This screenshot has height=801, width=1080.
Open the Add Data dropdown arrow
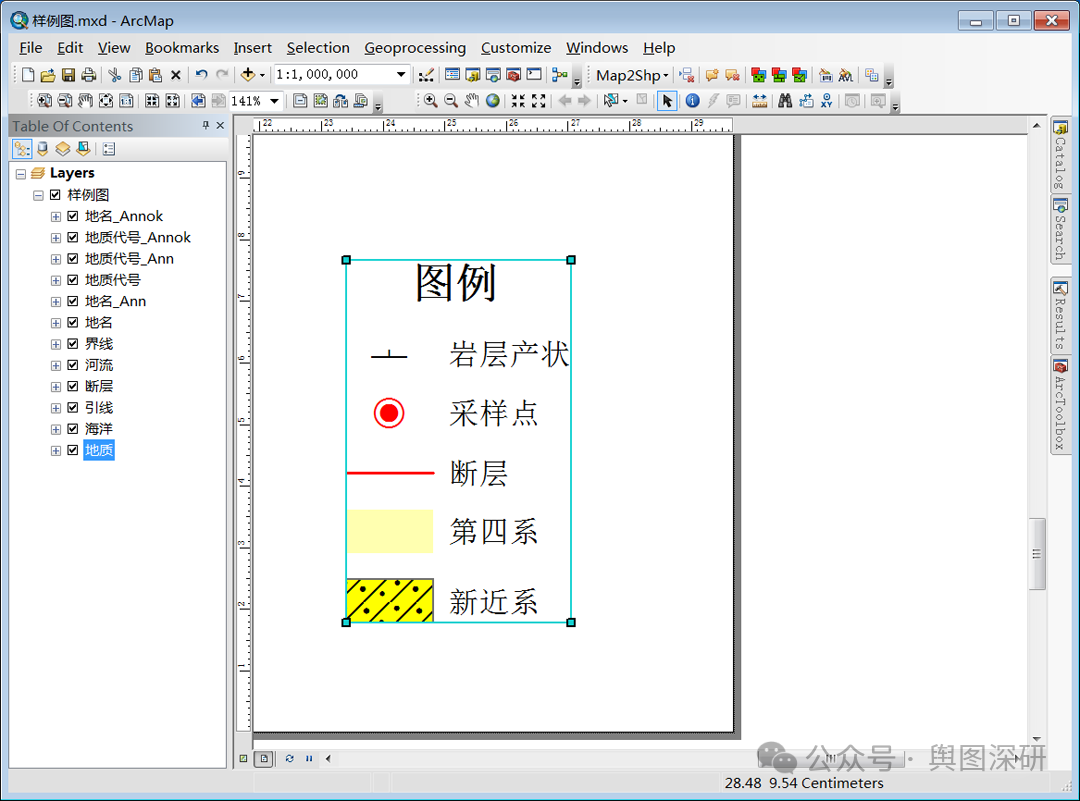(x=262, y=76)
